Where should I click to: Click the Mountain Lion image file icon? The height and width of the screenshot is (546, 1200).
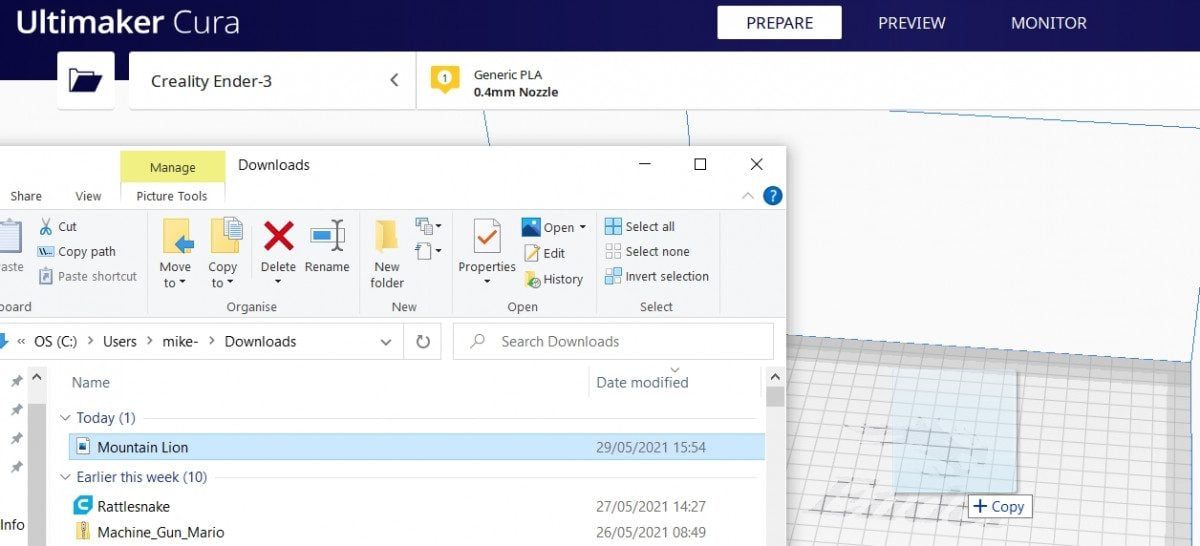click(x=83, y=447)
